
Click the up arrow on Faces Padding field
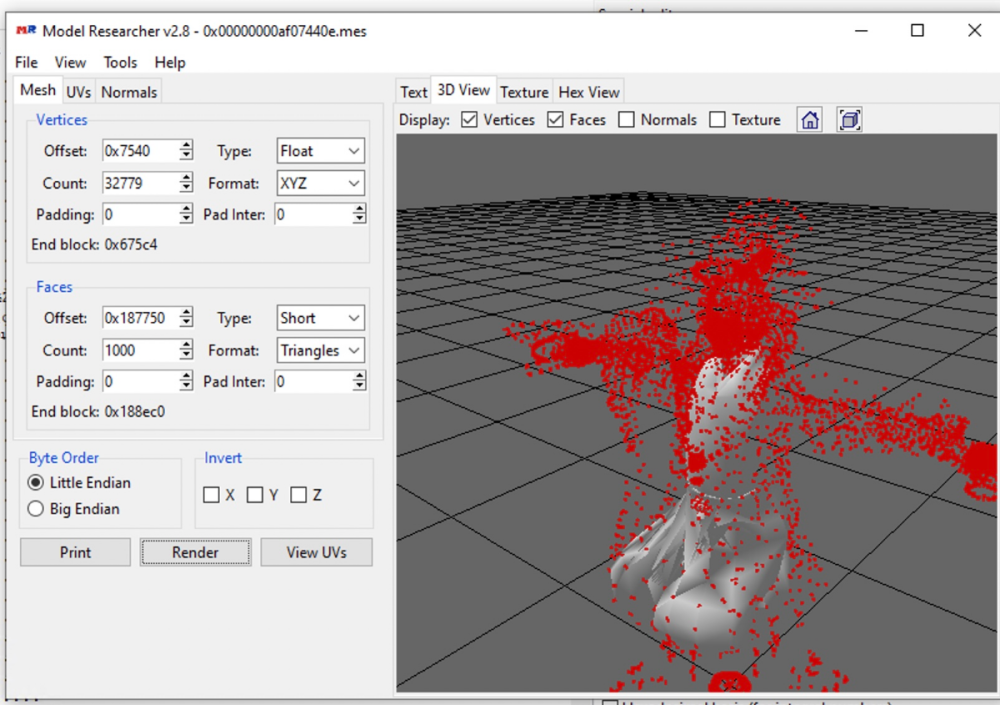tap(188, 377)
